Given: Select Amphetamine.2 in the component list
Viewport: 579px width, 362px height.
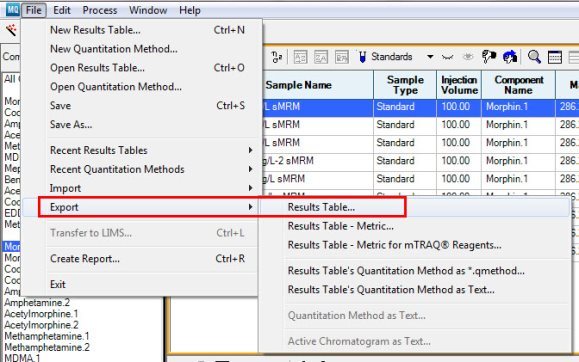Looking at the screenshot, I should click(37, 303).
